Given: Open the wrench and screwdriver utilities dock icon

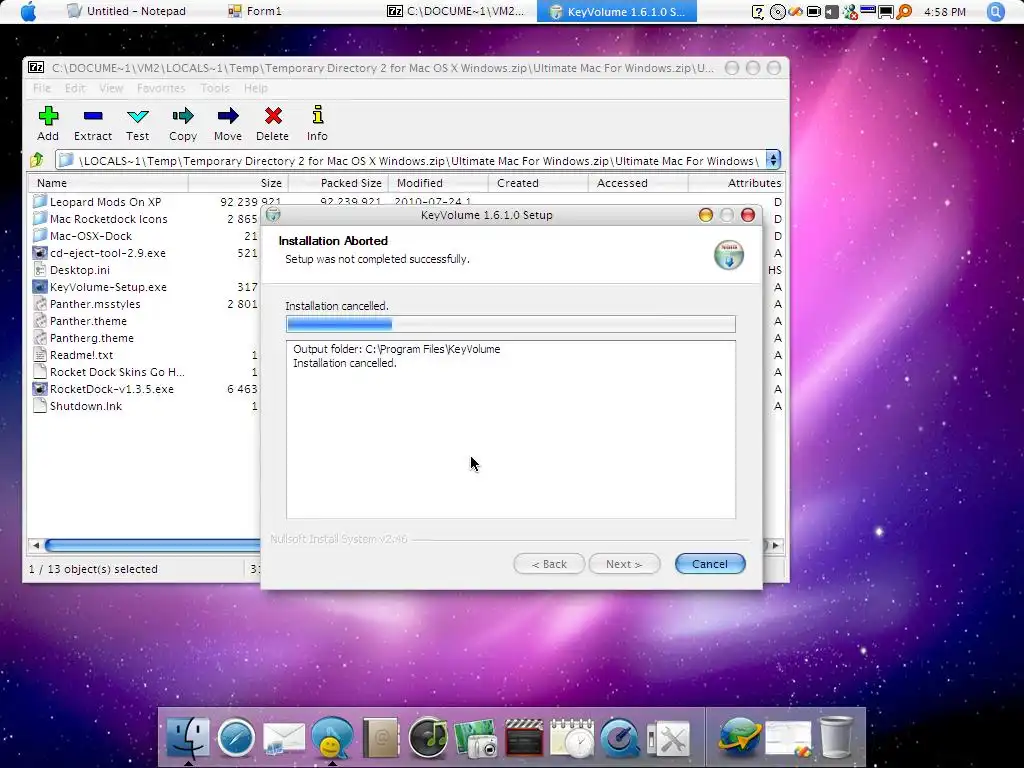Looking at the screenshot, I should [668, 740].
